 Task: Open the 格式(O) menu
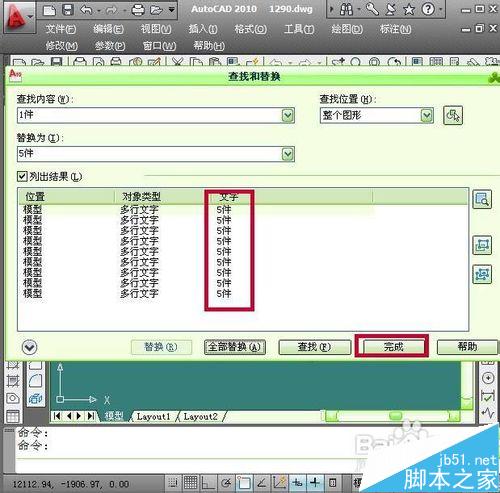click(x=250, y=29)
